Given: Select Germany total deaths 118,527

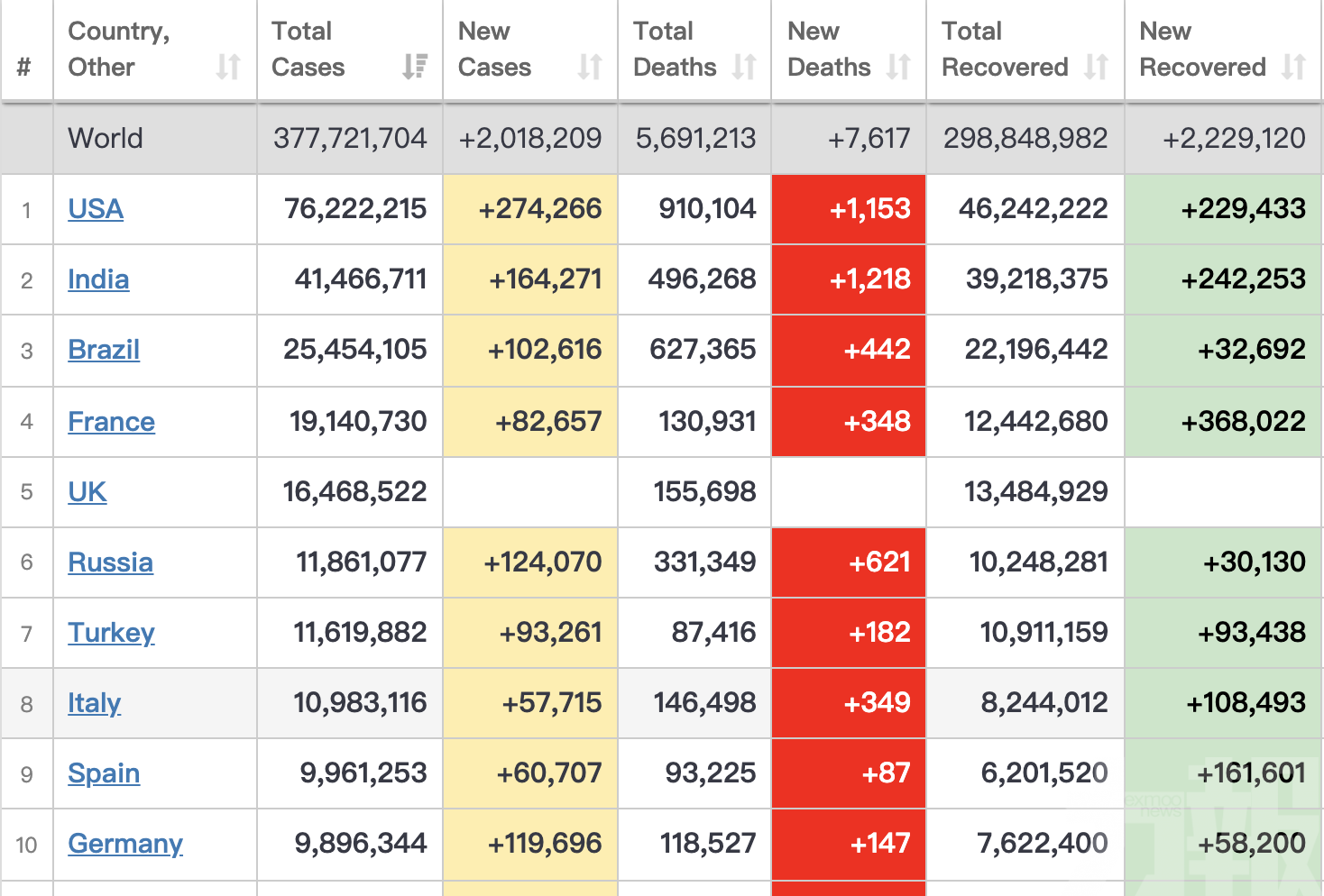Looking at the screenshot, I should (708, 844).
